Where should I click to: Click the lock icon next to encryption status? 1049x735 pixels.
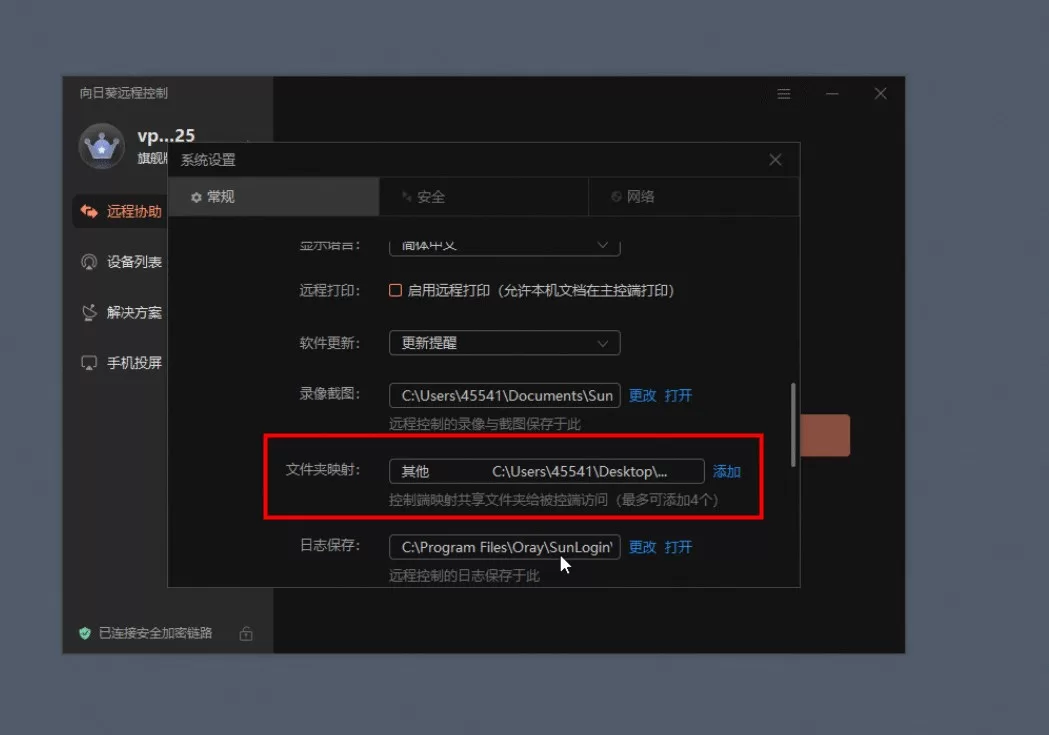point(246,632)
